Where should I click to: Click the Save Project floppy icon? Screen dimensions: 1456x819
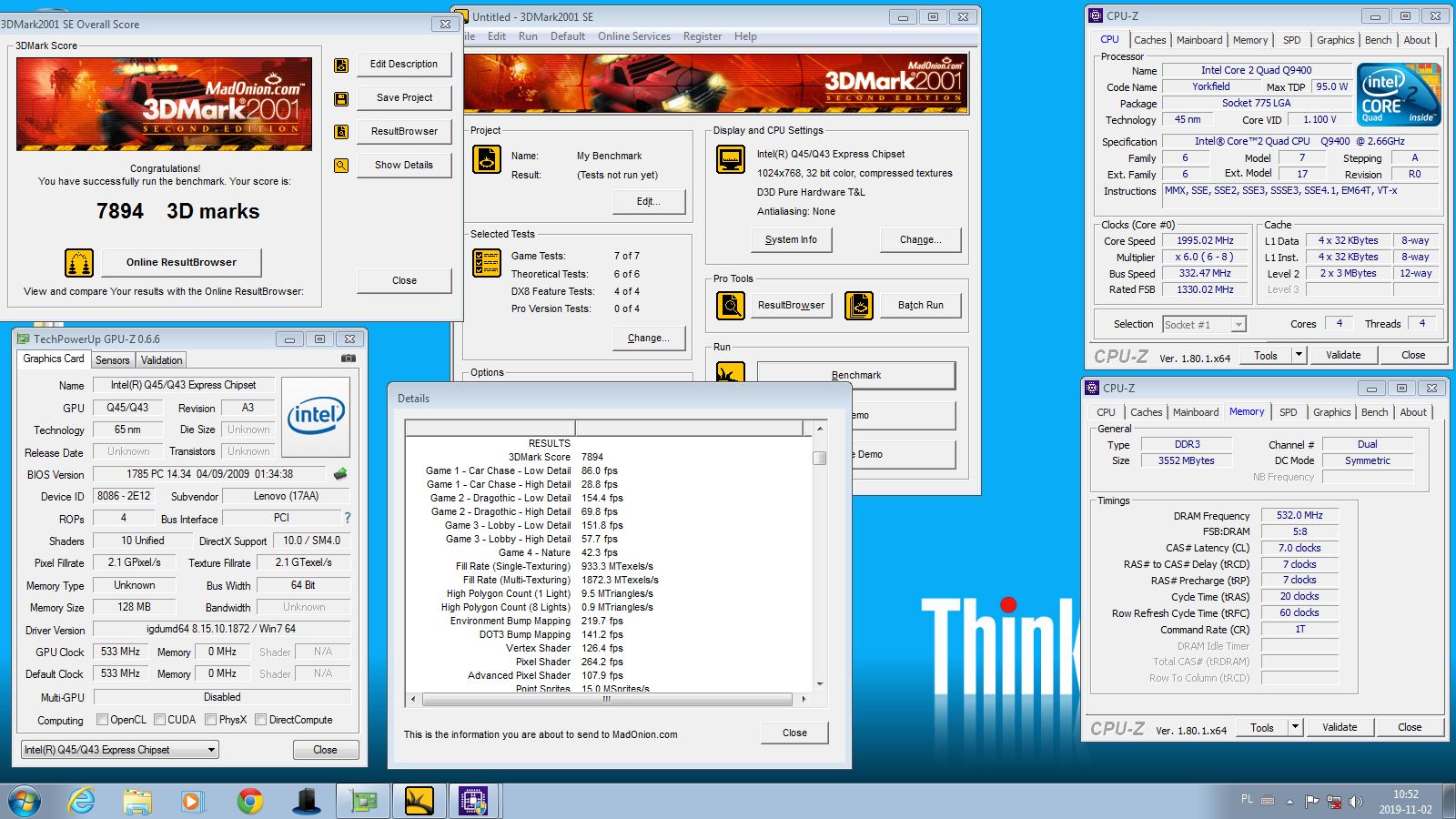click(341, 98)
